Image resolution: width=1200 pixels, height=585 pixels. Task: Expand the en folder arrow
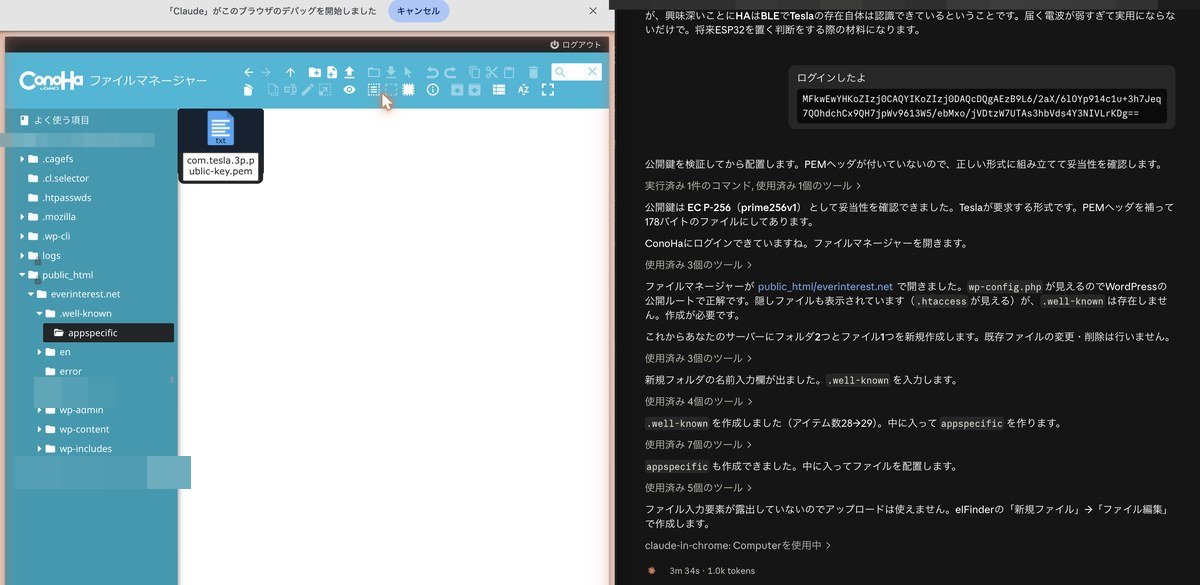39,352
